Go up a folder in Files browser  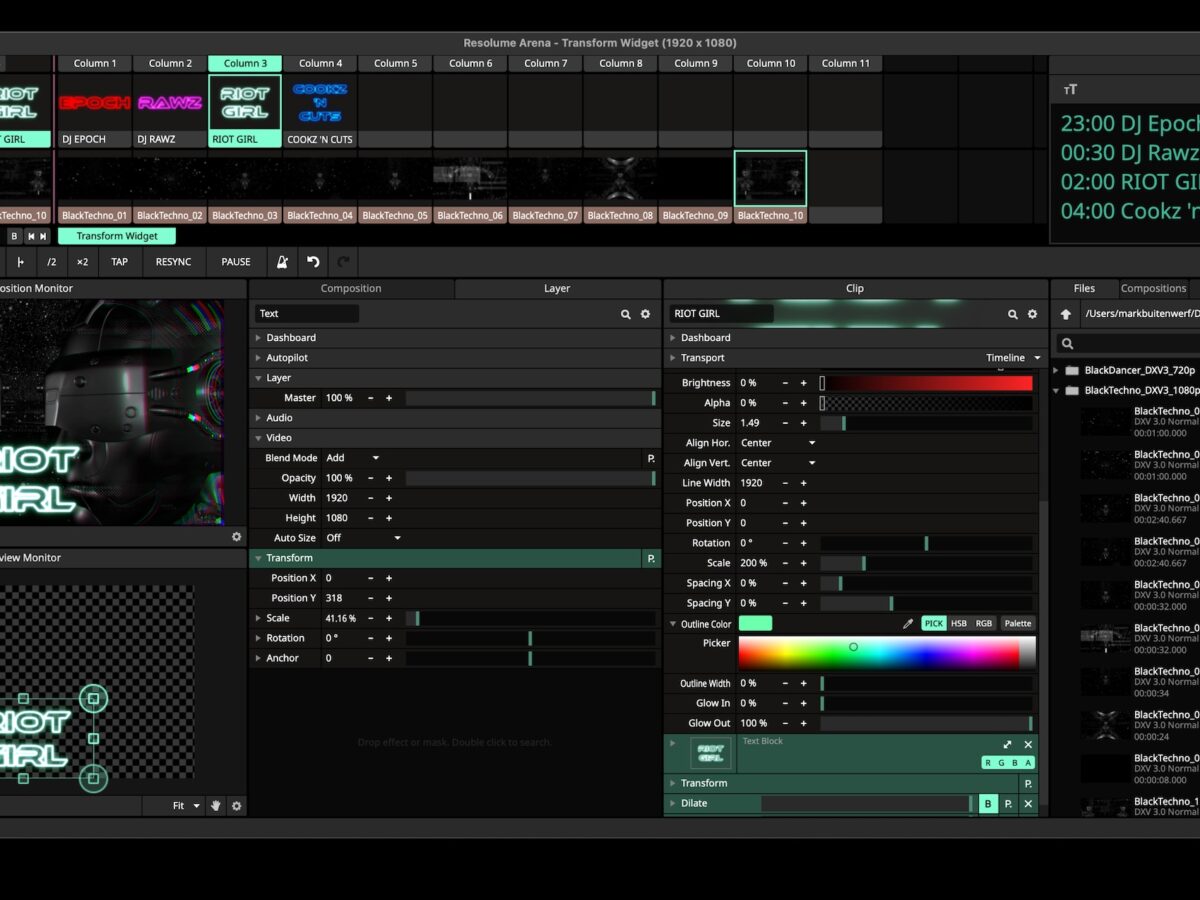click(1066, 314)
